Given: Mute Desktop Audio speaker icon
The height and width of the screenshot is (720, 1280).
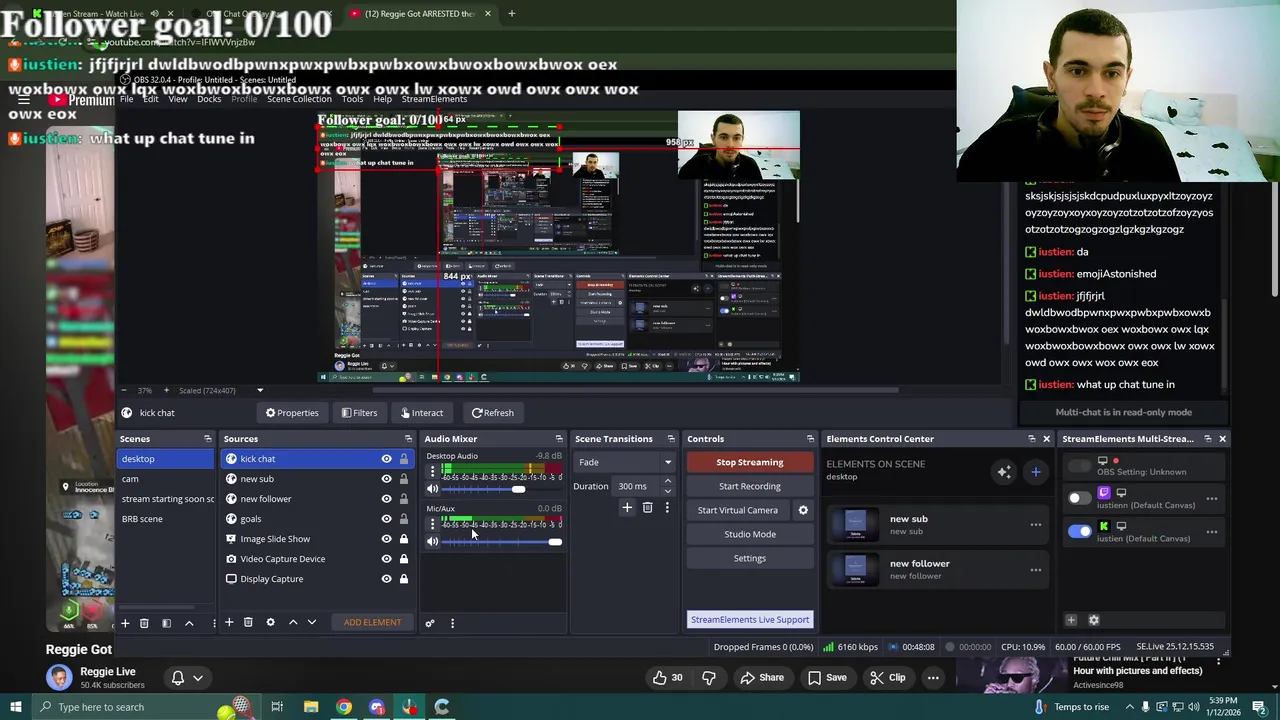Looking at the screenshot, I should [432, 489].
